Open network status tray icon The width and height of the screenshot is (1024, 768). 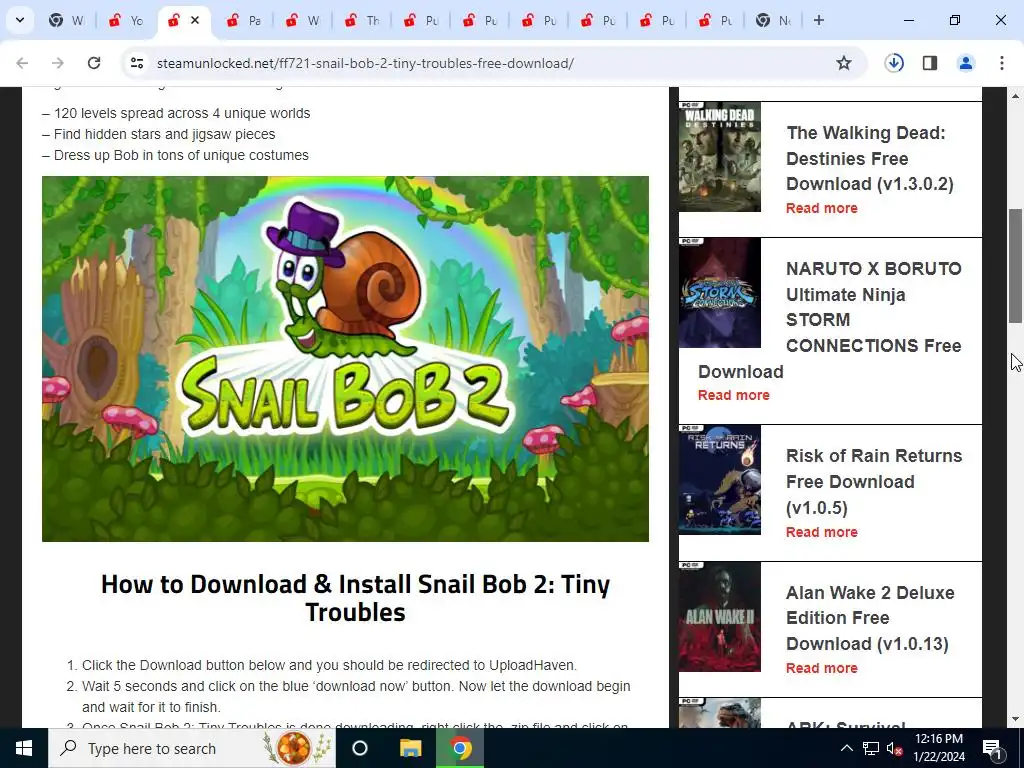870,748
